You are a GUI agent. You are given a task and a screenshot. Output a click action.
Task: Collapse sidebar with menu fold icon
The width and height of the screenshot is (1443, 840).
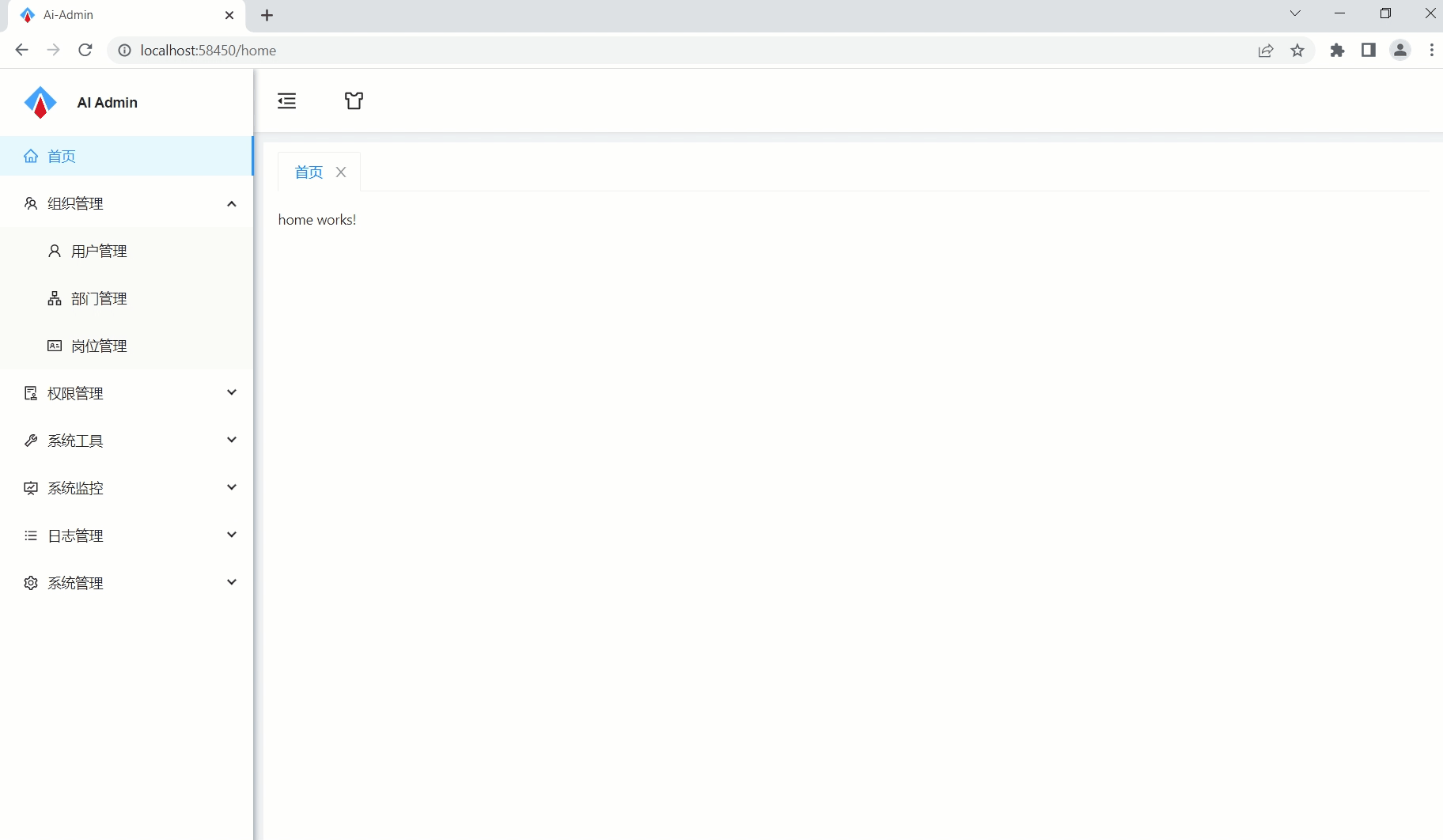286,100
